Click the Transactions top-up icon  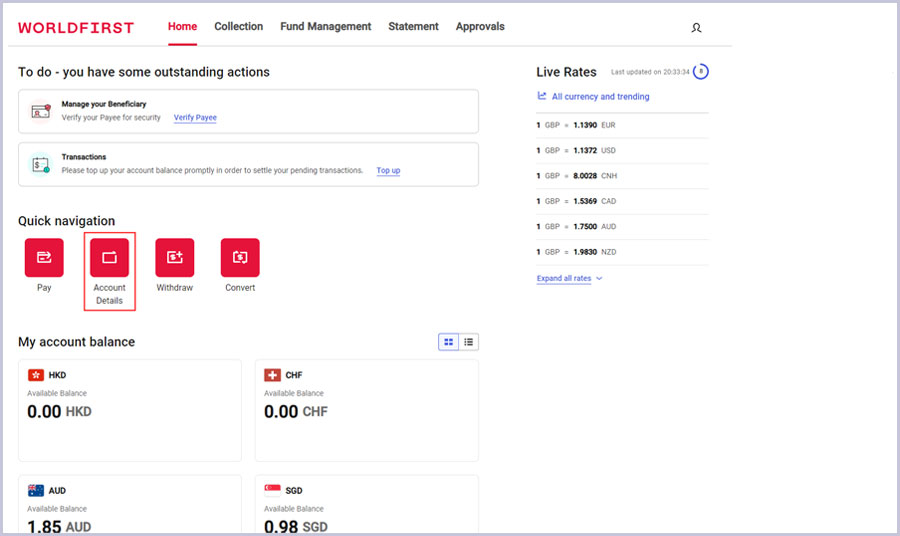[40, 164]
